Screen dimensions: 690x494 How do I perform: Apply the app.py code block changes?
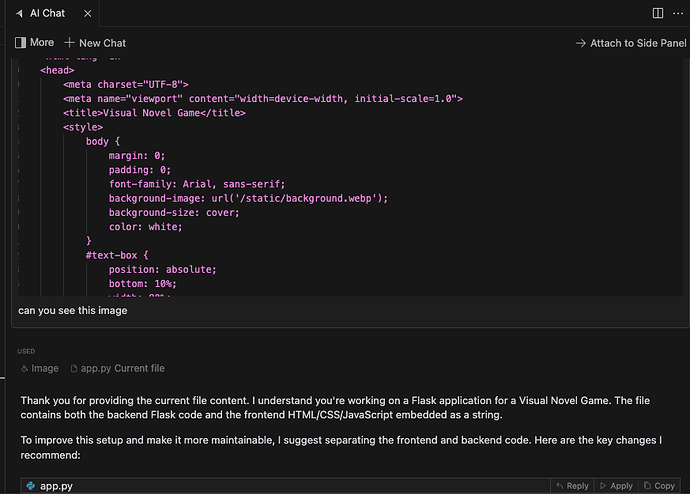click(615, 486)
